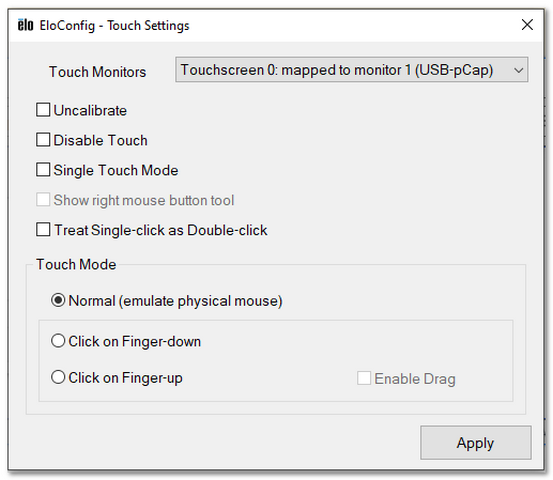Click the Apply button
The width and height of the screenshot is (553, 480).
(475, 443)
